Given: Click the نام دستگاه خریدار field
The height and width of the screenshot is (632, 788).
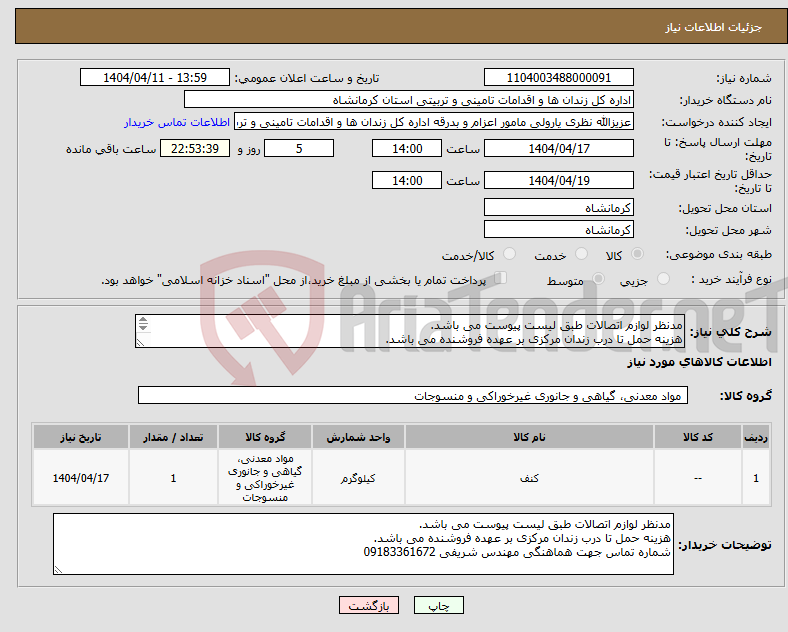Looking at the screenshot, I should (409, 99).
